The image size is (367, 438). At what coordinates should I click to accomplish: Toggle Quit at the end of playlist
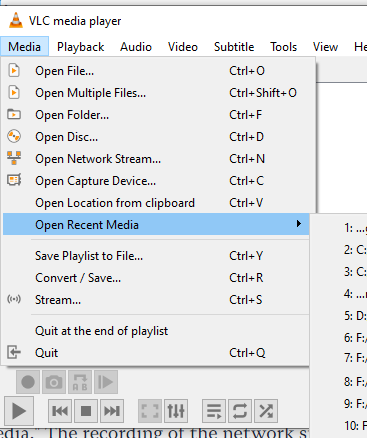(156, 331)
